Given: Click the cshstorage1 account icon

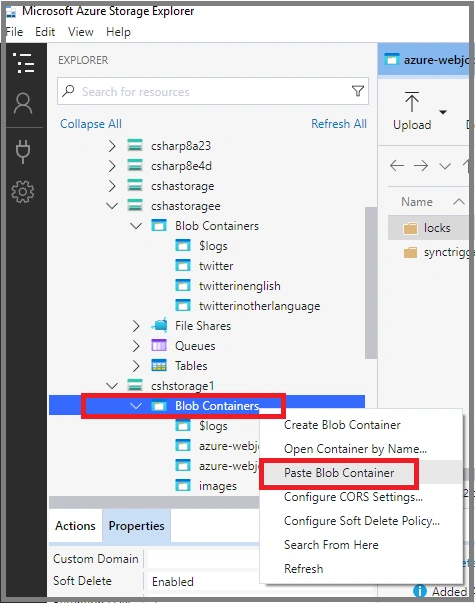Looking at the screenshot, I should [135, 385].
